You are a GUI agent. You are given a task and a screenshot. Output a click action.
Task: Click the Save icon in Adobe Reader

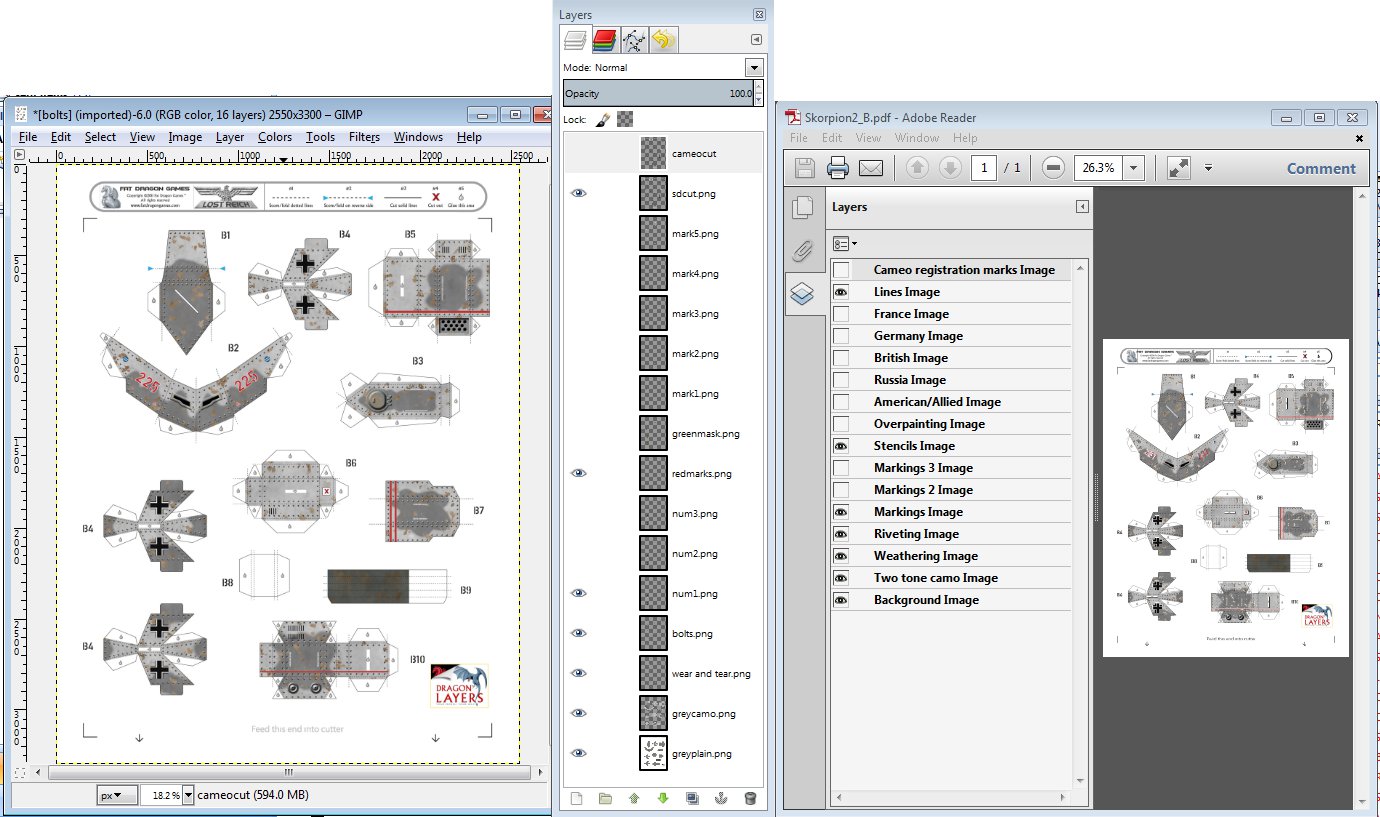[x=806, y=168]
